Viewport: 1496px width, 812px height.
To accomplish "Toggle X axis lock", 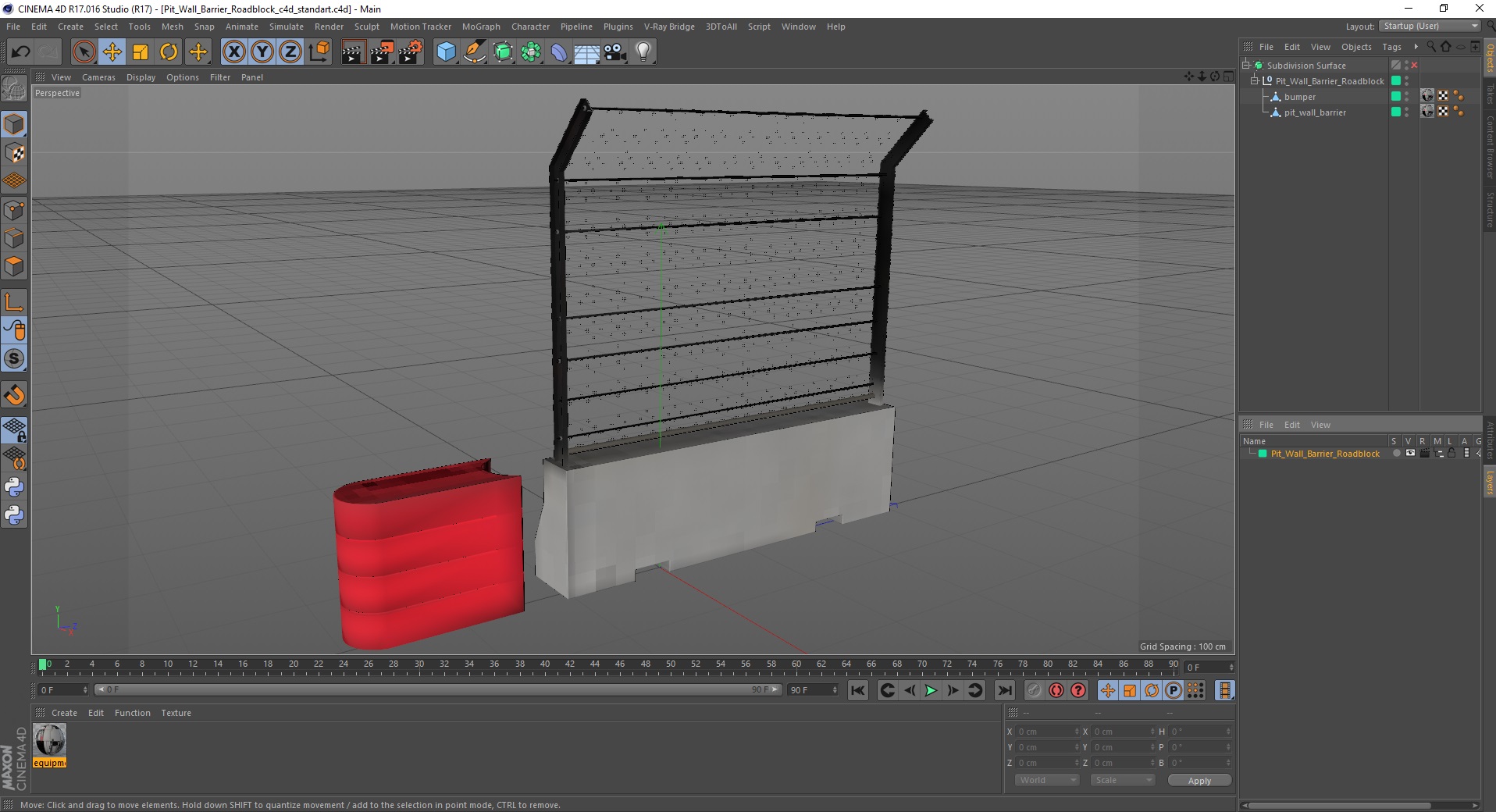I will [x=233, y=52].
